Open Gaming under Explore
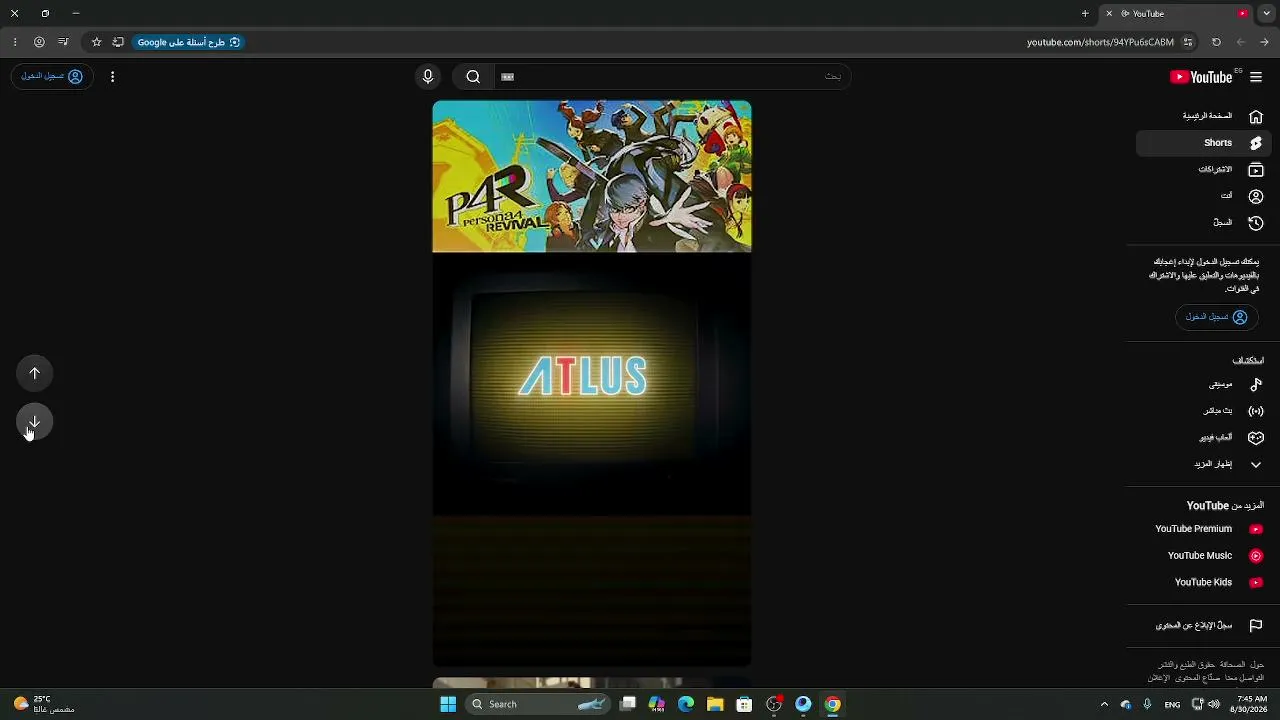The image size is (1280, 720). pos(1204,438)
